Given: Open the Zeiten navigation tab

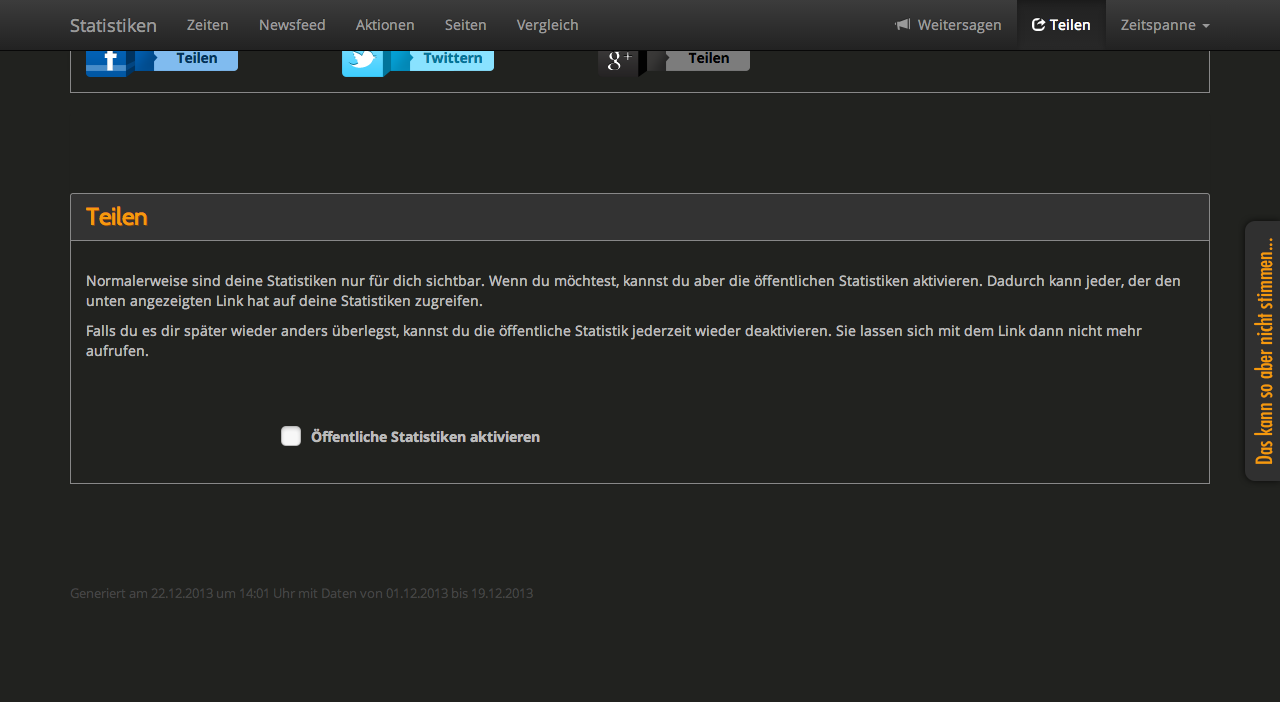Looking at the screenshot, I should point(208,25).
